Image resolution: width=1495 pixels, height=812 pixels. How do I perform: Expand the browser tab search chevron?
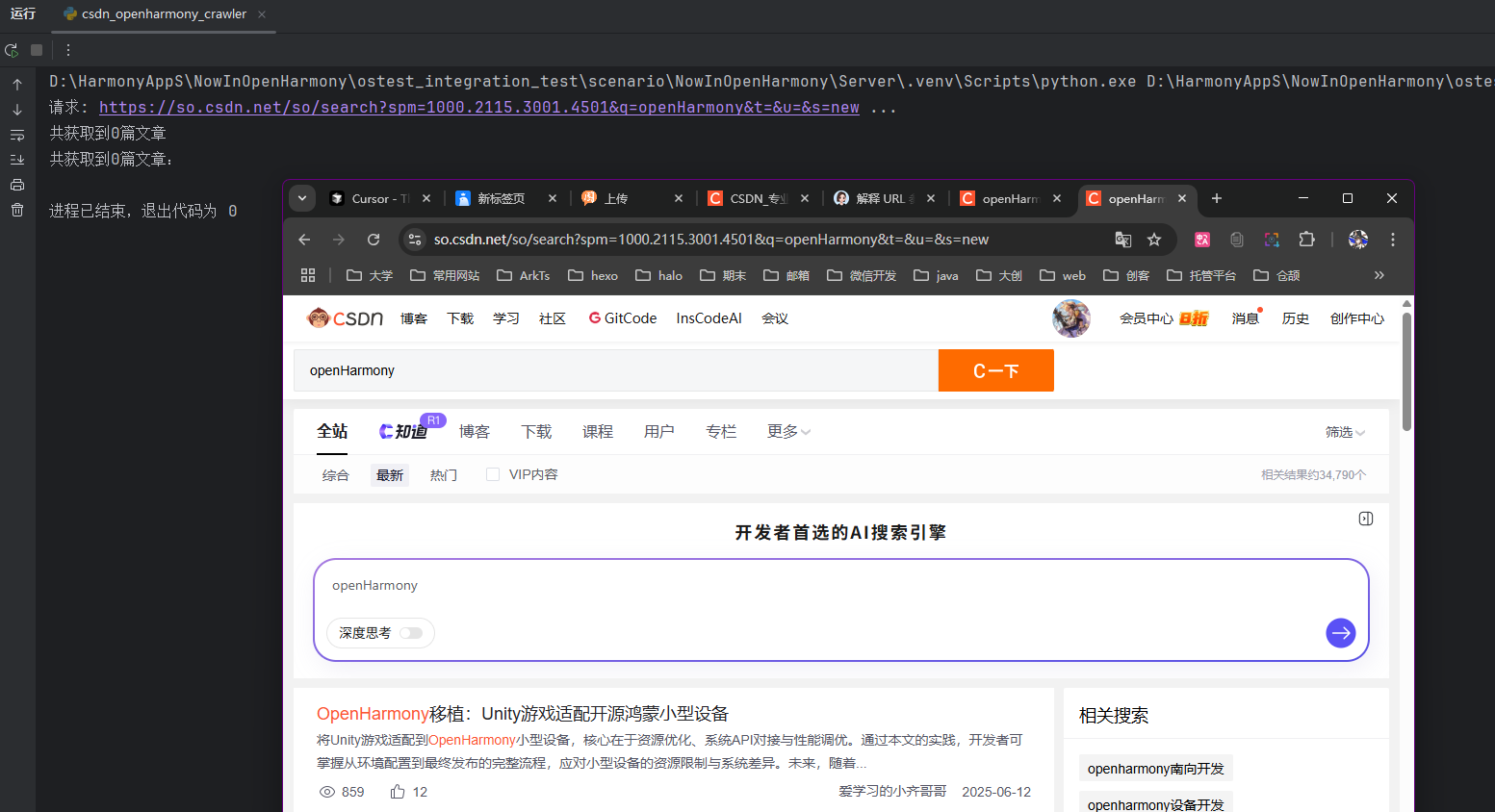point(302,198)
